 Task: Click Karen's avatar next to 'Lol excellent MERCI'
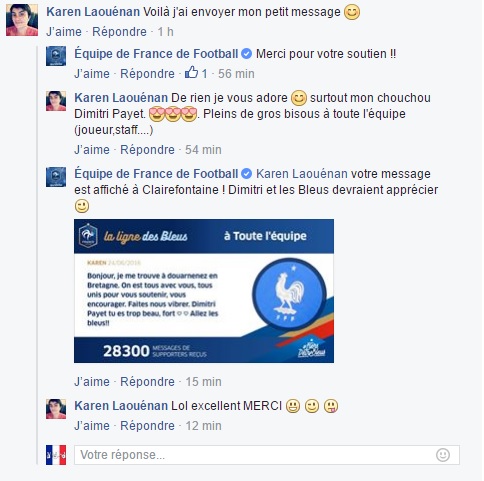pos(56,409)
